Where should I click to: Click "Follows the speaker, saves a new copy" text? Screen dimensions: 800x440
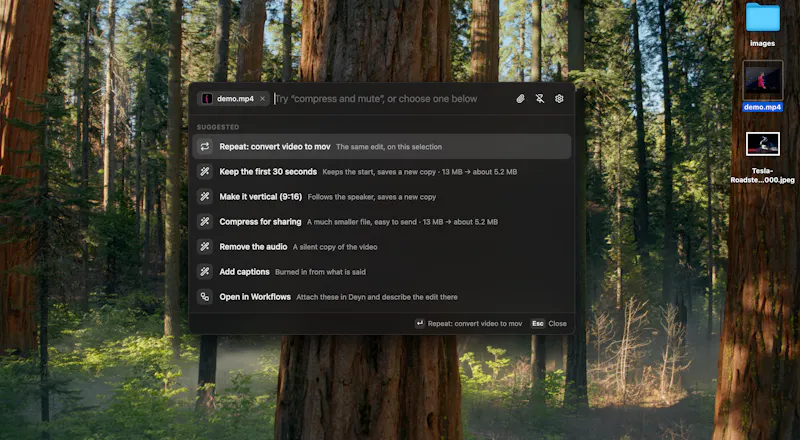372,197
